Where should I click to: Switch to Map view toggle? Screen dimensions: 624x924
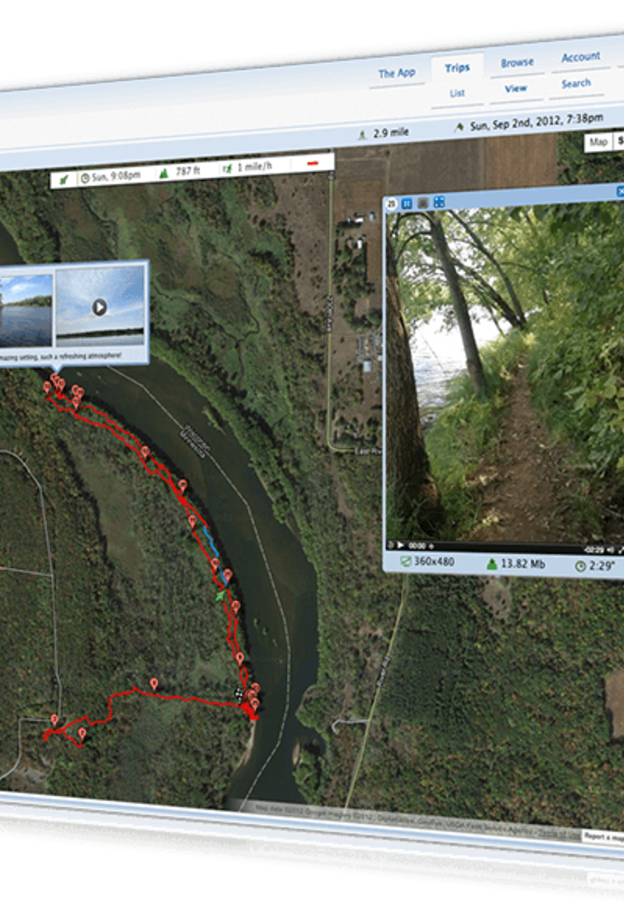(x=598, y=142)
